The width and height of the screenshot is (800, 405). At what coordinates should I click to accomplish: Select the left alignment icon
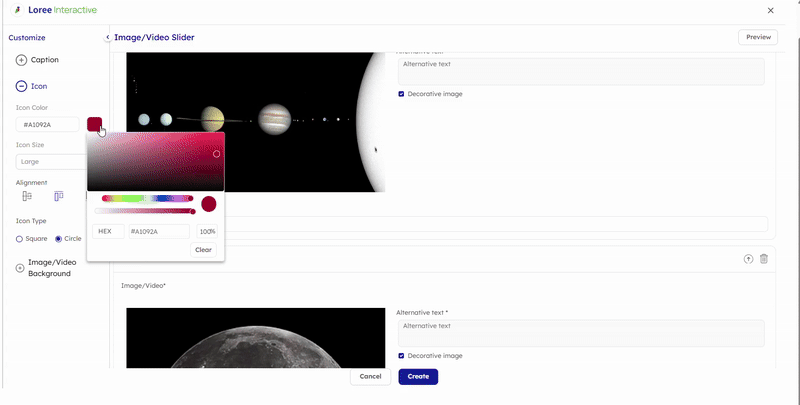(x=27, y=197)
